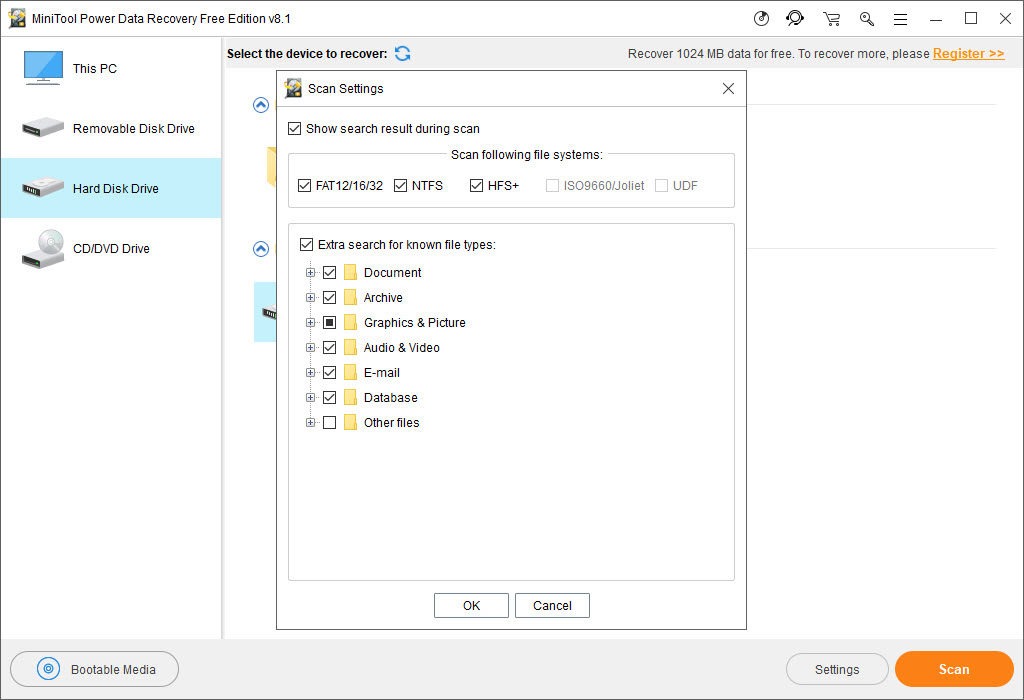Click the Bootable Media disc icon
1024x700 pixels.
[x=48, y=669]
